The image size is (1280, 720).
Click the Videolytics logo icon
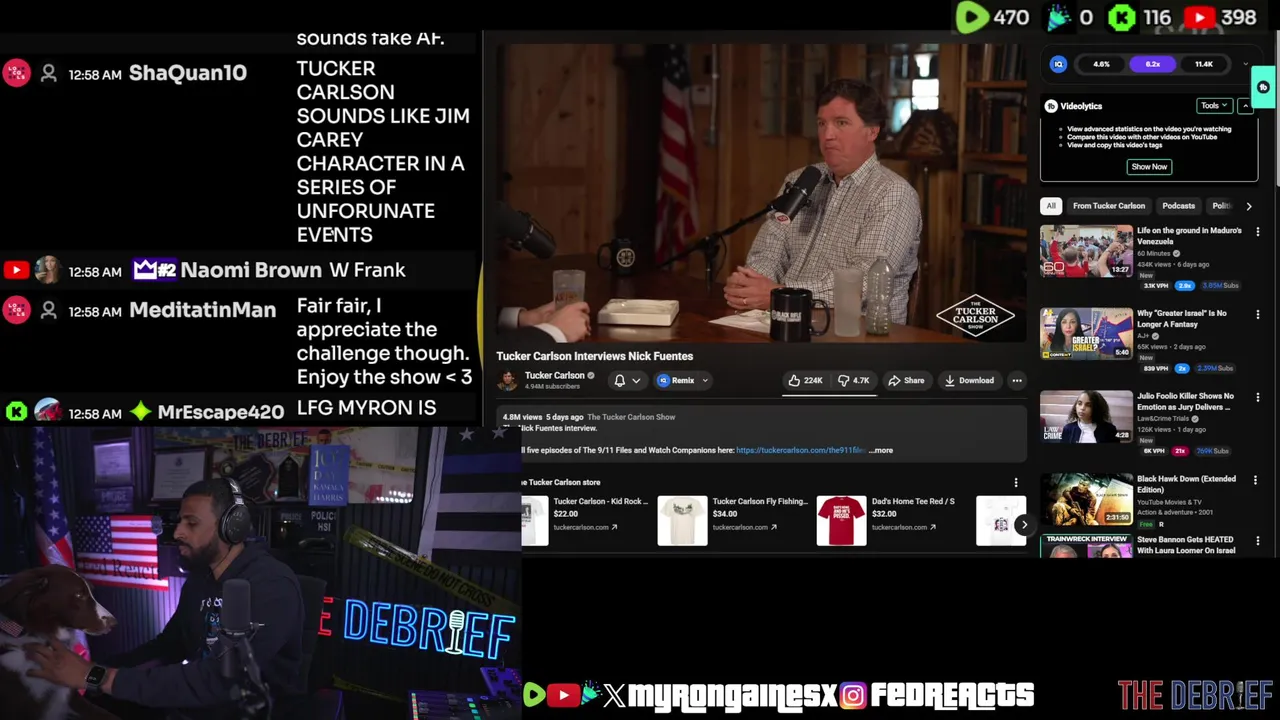pos(1051,106)
